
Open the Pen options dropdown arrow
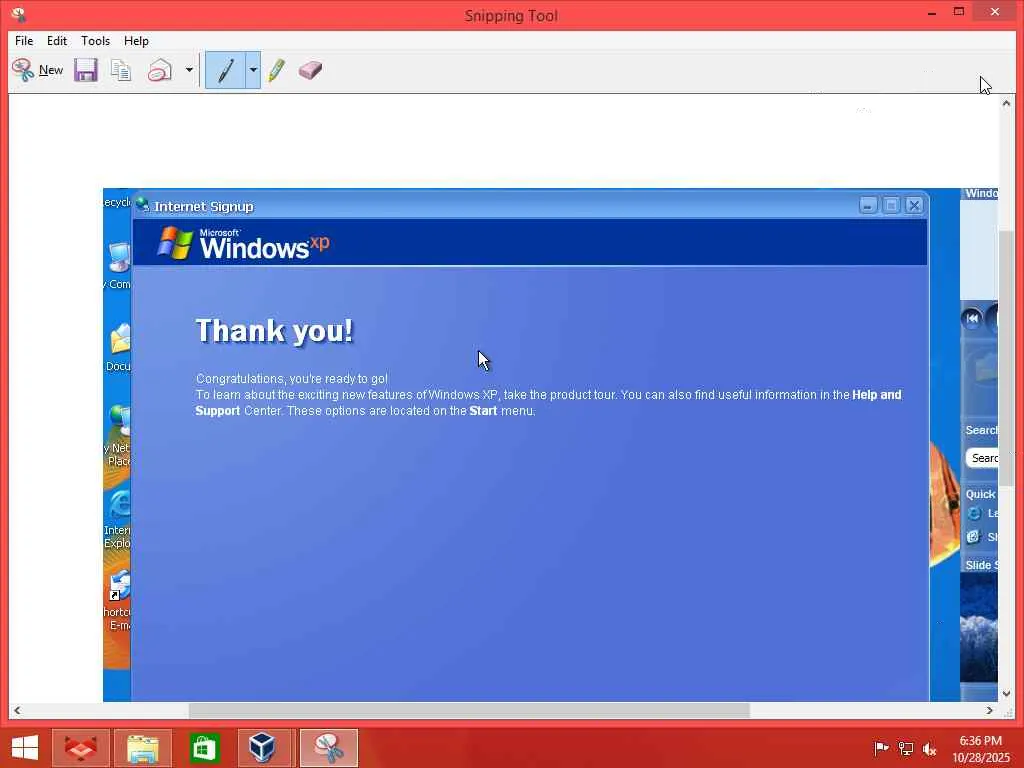(253, 70)
